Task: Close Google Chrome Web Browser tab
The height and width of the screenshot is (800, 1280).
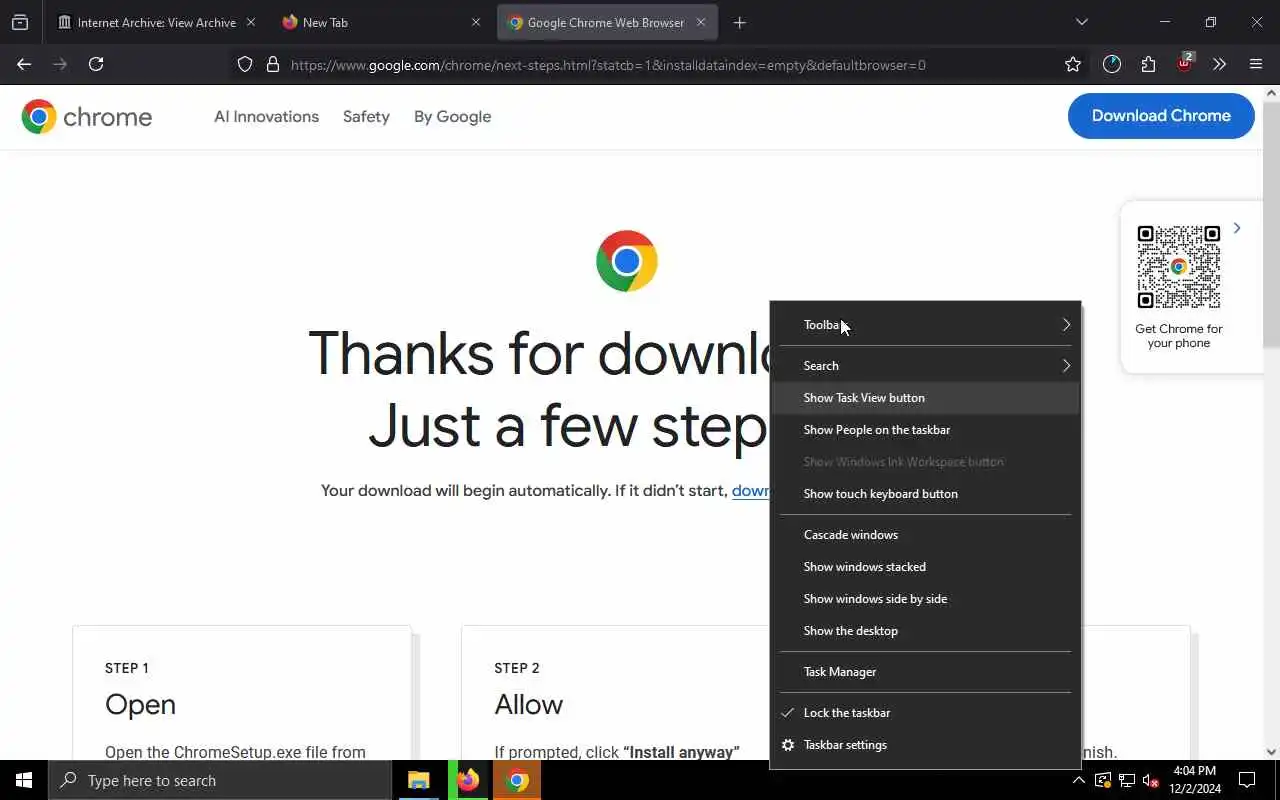Action: point(701,22)
